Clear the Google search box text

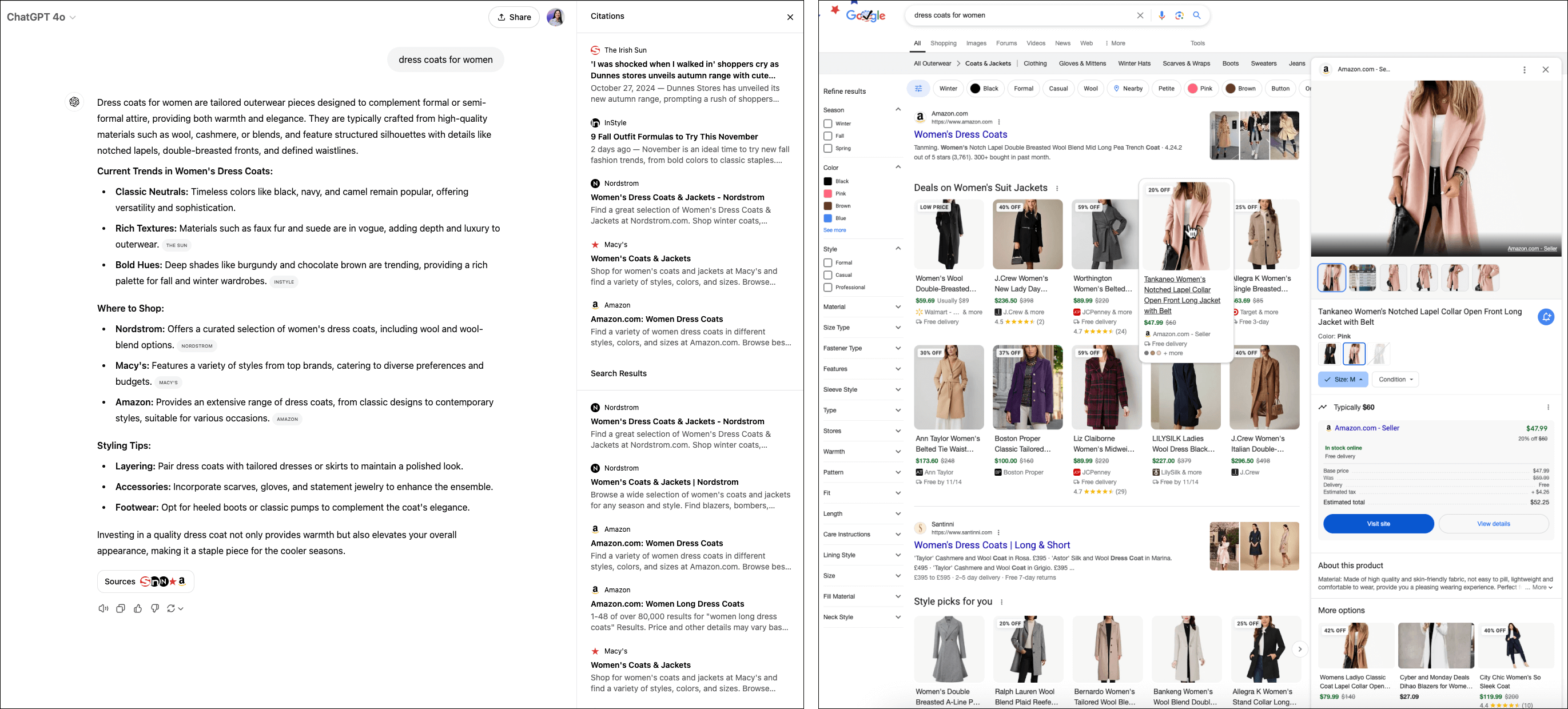[x=1140, y=16]
